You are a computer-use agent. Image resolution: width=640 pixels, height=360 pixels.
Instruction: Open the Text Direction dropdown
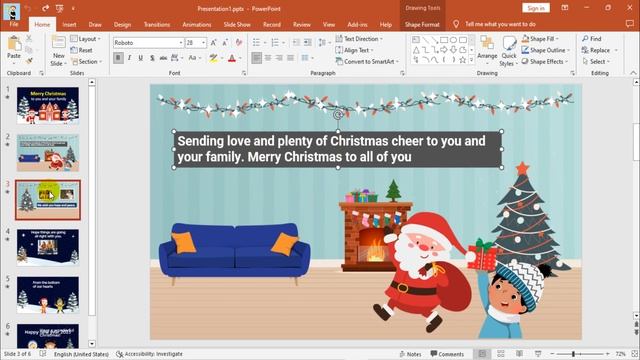click(359, 39)
